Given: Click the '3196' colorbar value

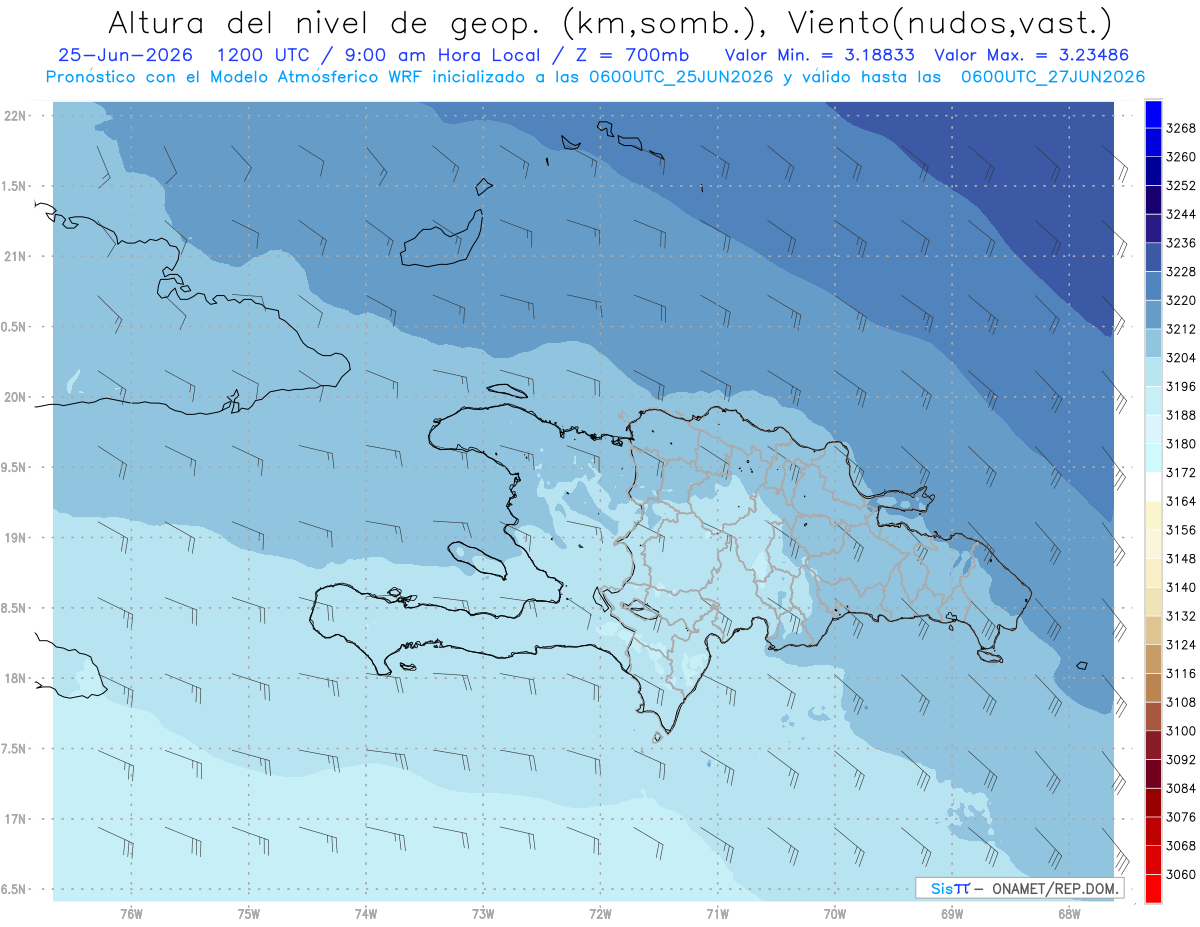Looking at the screenshot, I should (1181, 387).
